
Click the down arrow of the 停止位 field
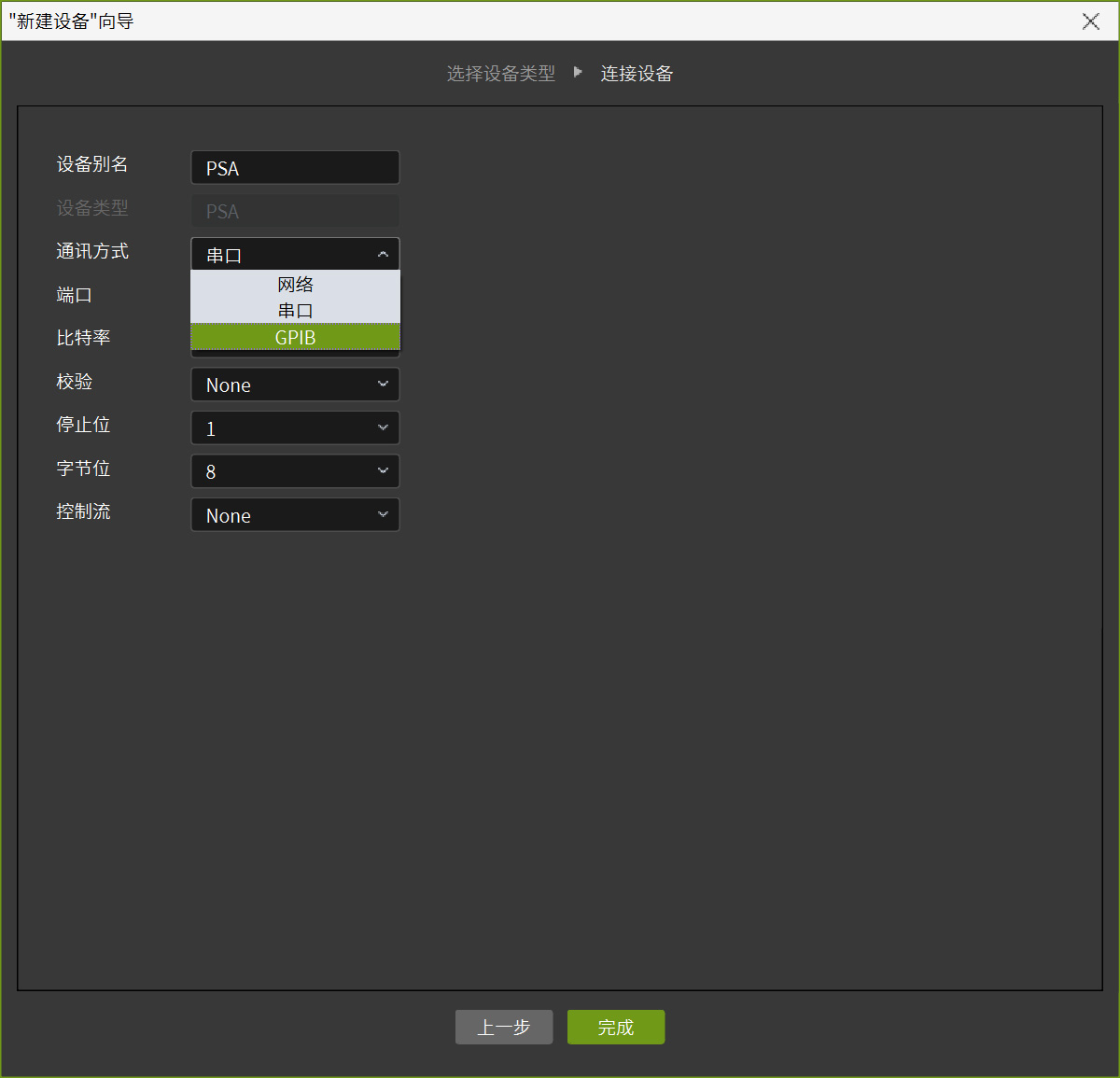click(x=383, y=428)
